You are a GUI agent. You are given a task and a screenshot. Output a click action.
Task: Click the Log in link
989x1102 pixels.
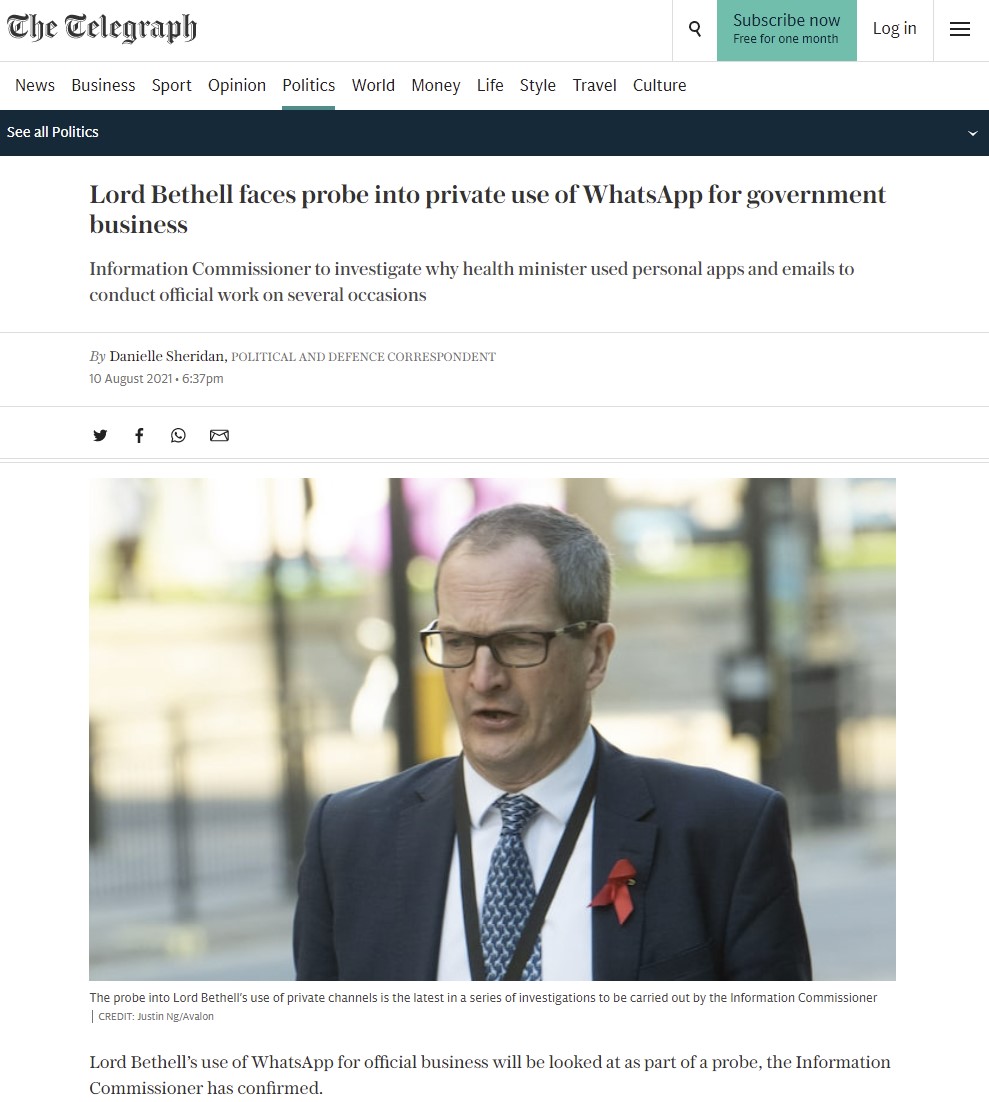click(x=895, y=28)
